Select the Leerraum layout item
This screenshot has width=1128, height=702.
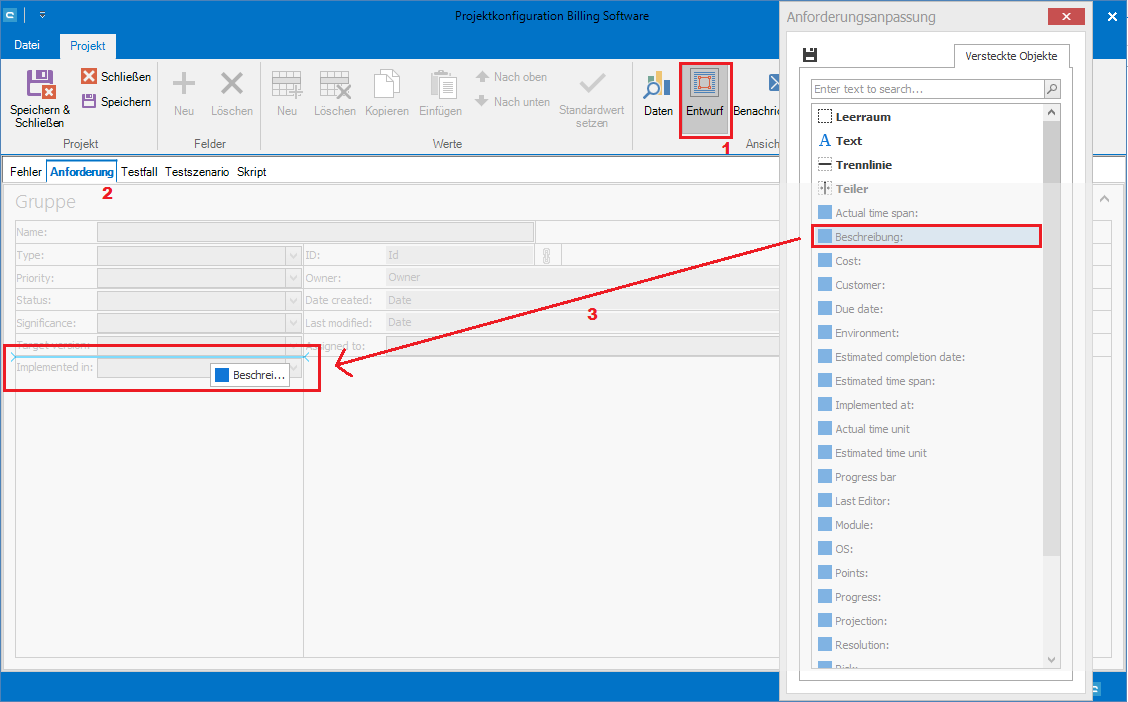click(x=862, y=117)
